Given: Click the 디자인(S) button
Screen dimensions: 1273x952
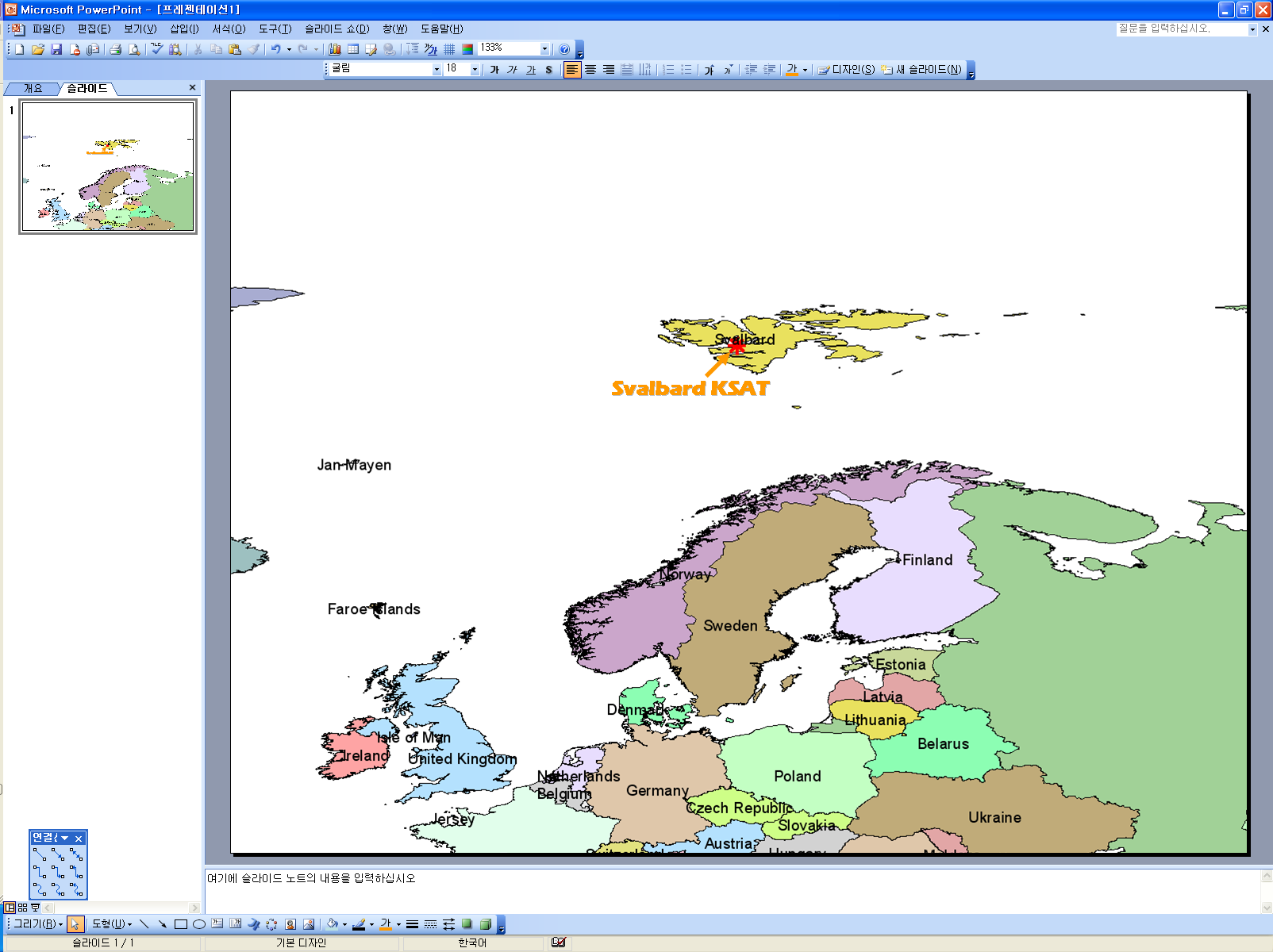Looking at the screenshot, I should coord(847,70).
